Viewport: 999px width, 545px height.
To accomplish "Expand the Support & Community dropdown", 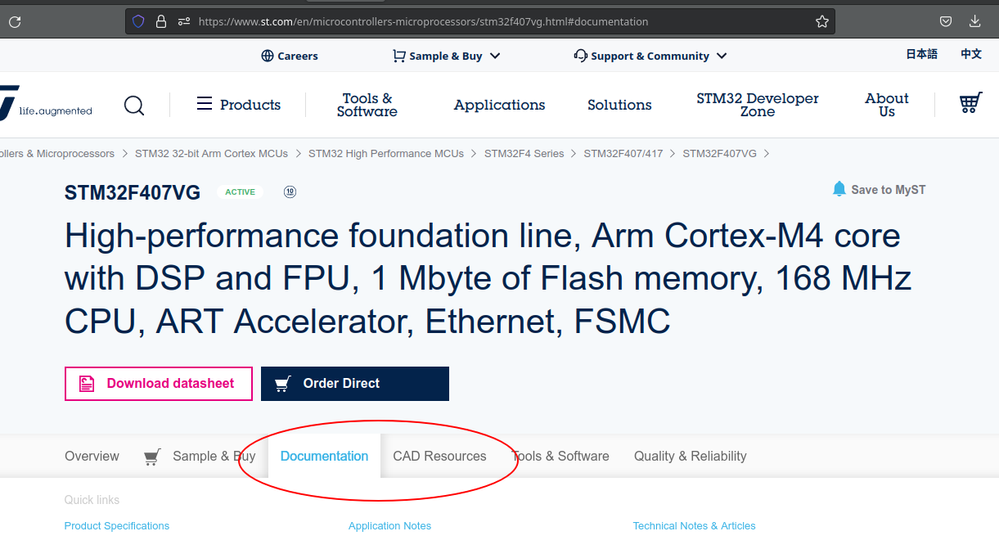I will click(650, 56).
